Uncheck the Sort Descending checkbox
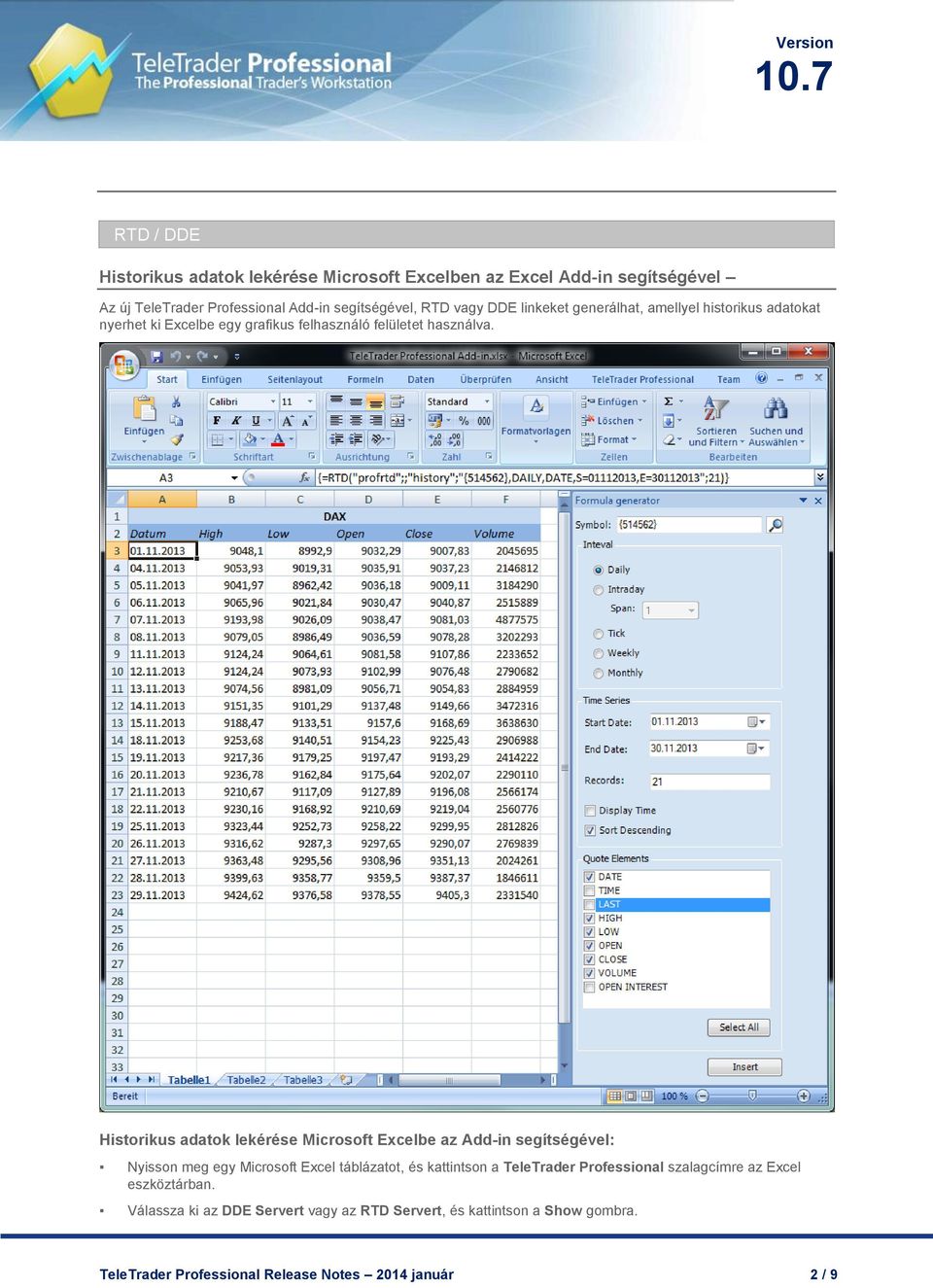 pos(590,830)
